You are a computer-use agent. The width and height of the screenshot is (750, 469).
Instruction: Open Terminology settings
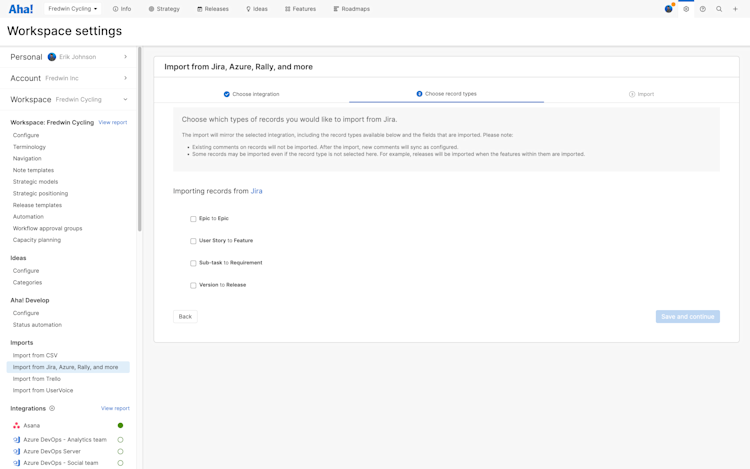tap(29, 147)
